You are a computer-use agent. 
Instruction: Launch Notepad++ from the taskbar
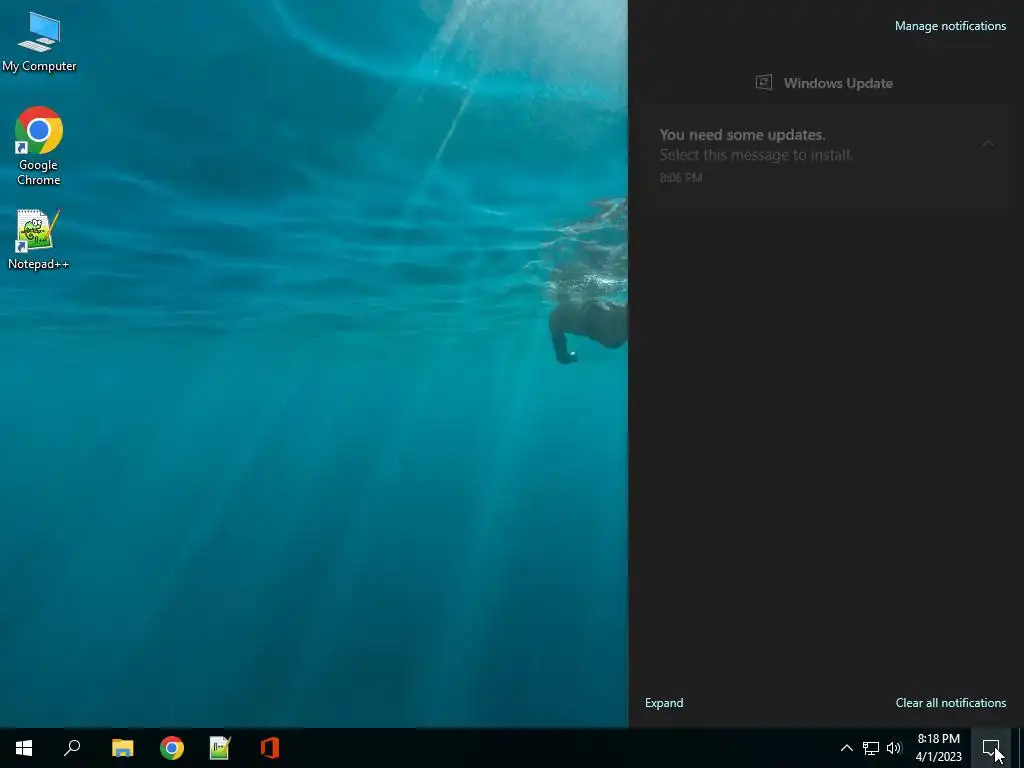(x=220, y=748)
